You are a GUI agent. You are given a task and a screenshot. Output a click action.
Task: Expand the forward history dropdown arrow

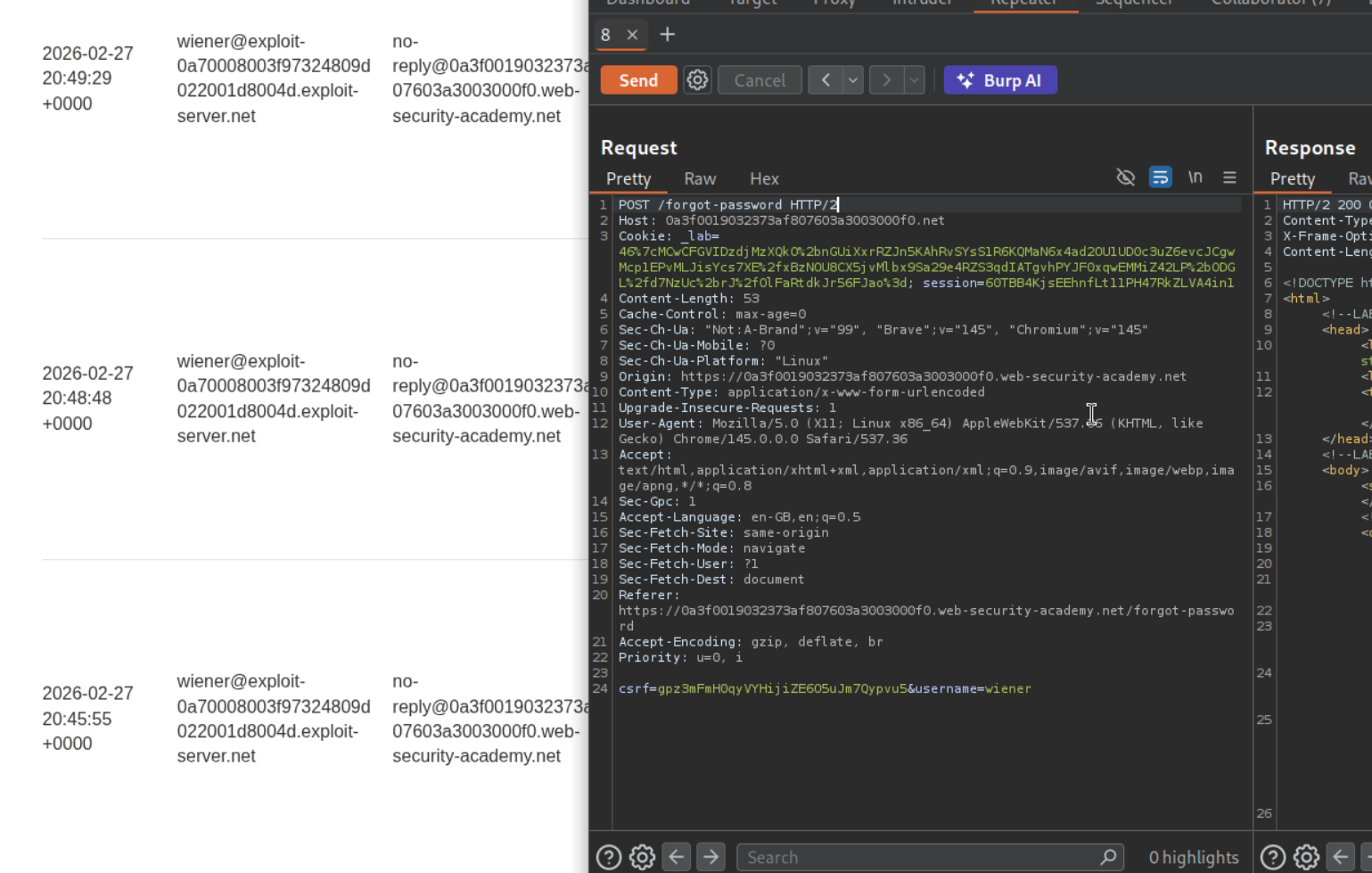914,80
